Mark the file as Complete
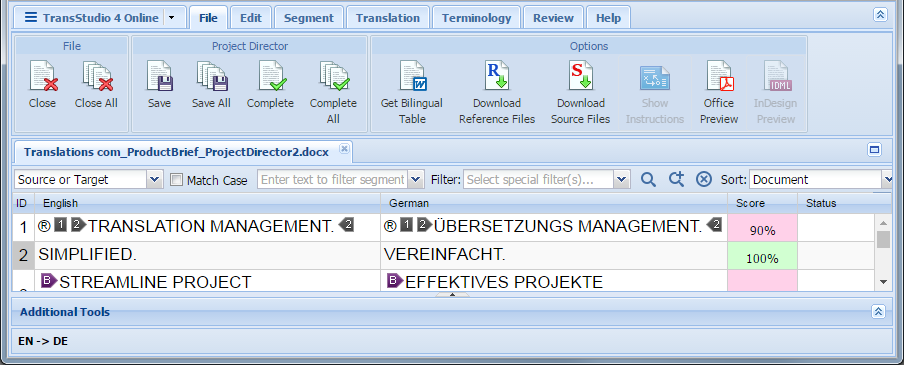The width and height of the screenshot is (904, 365). (270, 77)
